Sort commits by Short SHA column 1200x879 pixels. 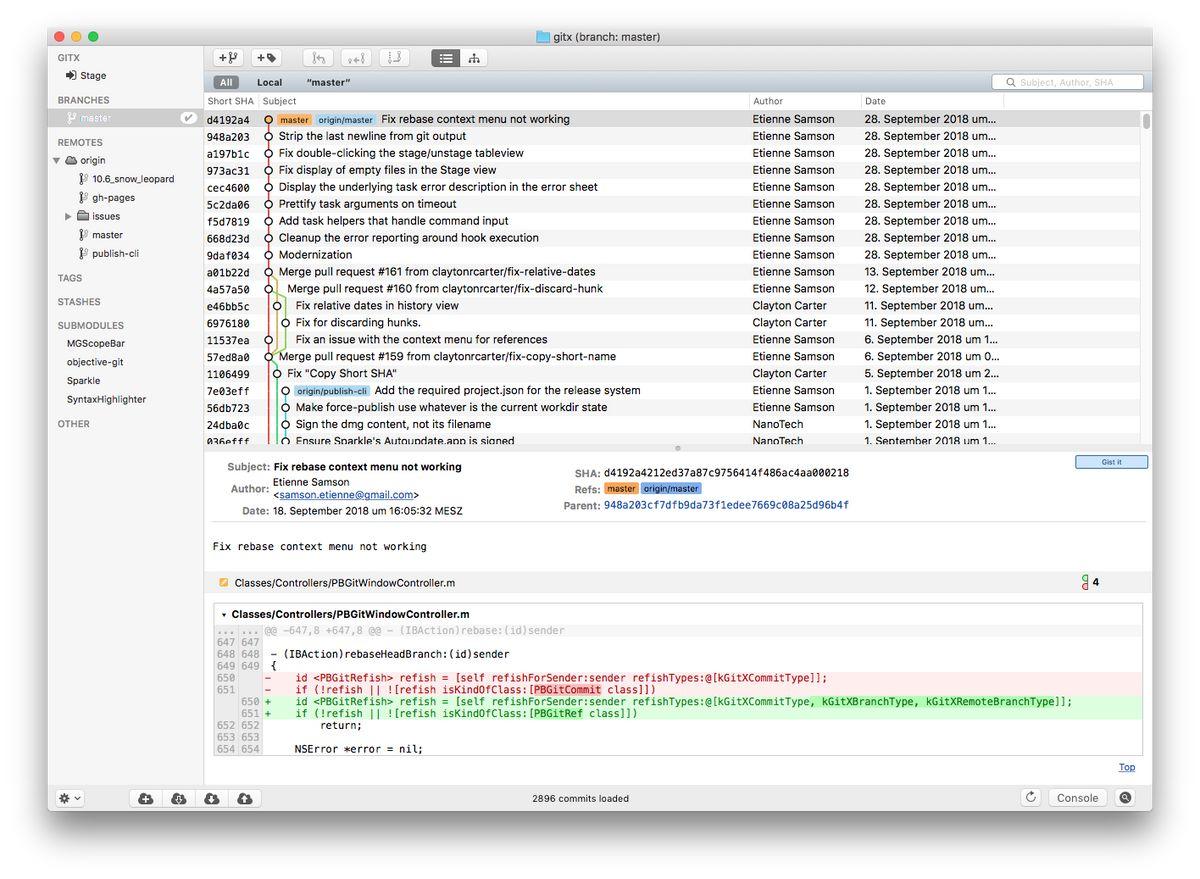(230, 101)
